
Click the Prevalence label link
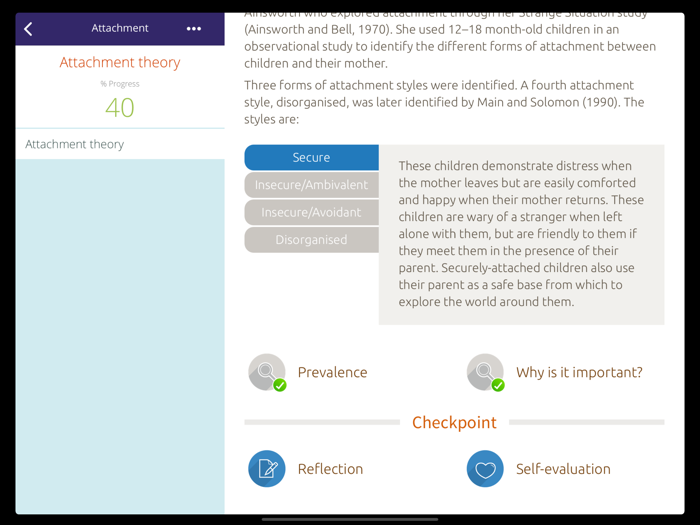[x=332, y=372]
